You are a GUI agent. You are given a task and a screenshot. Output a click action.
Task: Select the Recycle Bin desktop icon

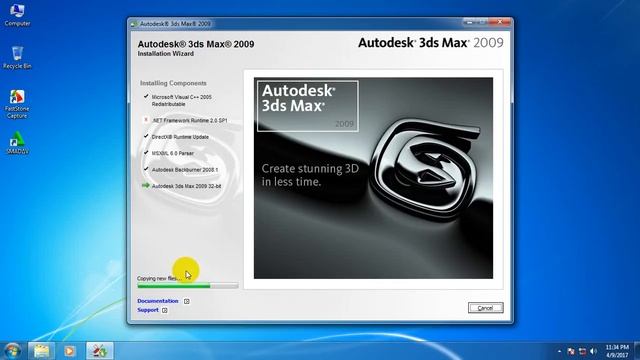17,58
